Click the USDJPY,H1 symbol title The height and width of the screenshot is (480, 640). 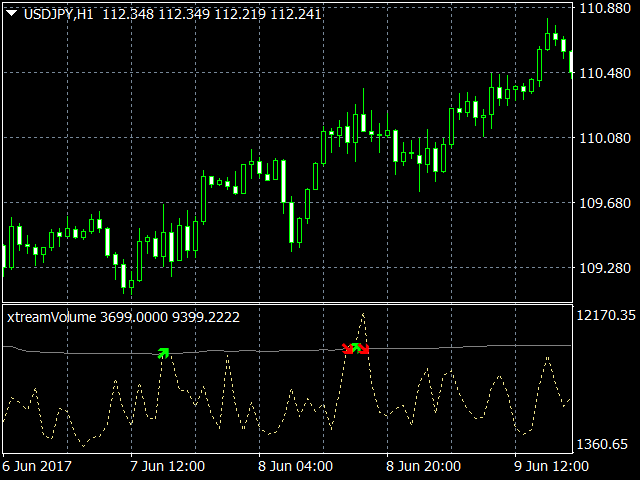tap(59, 15)
